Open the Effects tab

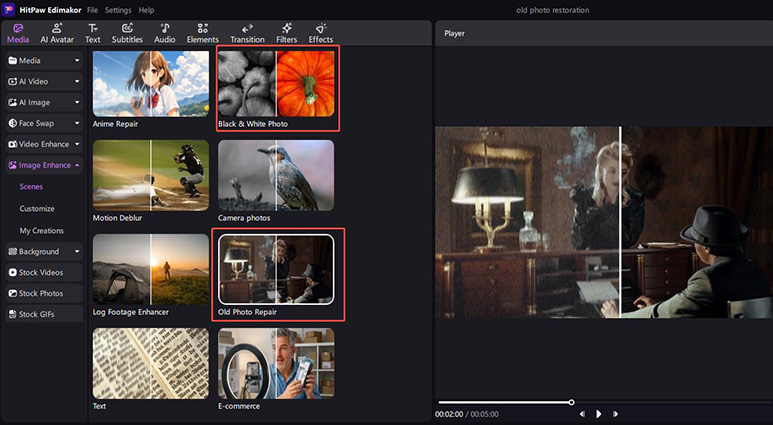coord(321,34)
